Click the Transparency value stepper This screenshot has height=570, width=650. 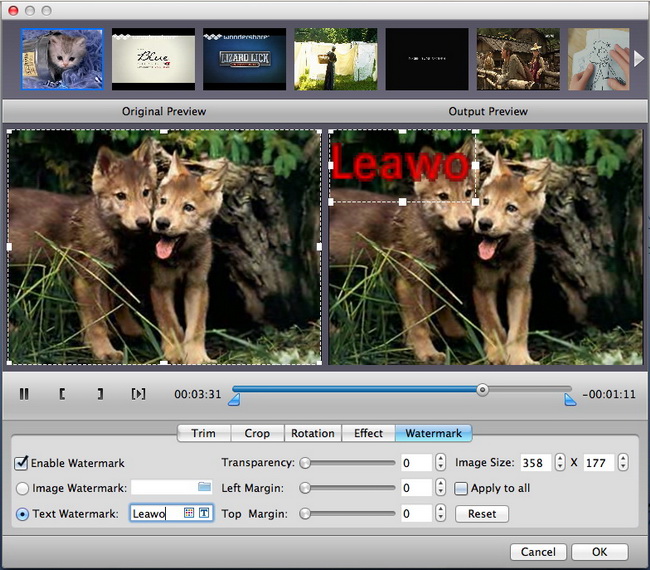click(x=440, y=462)
